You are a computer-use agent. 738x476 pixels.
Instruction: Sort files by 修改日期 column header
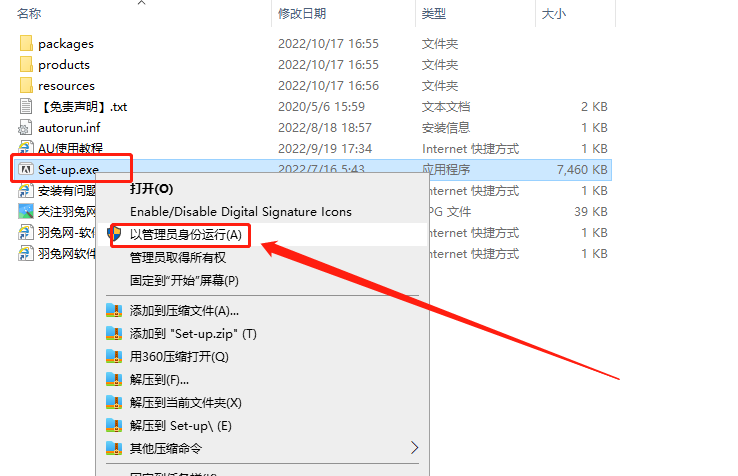(x=302, y=13)
